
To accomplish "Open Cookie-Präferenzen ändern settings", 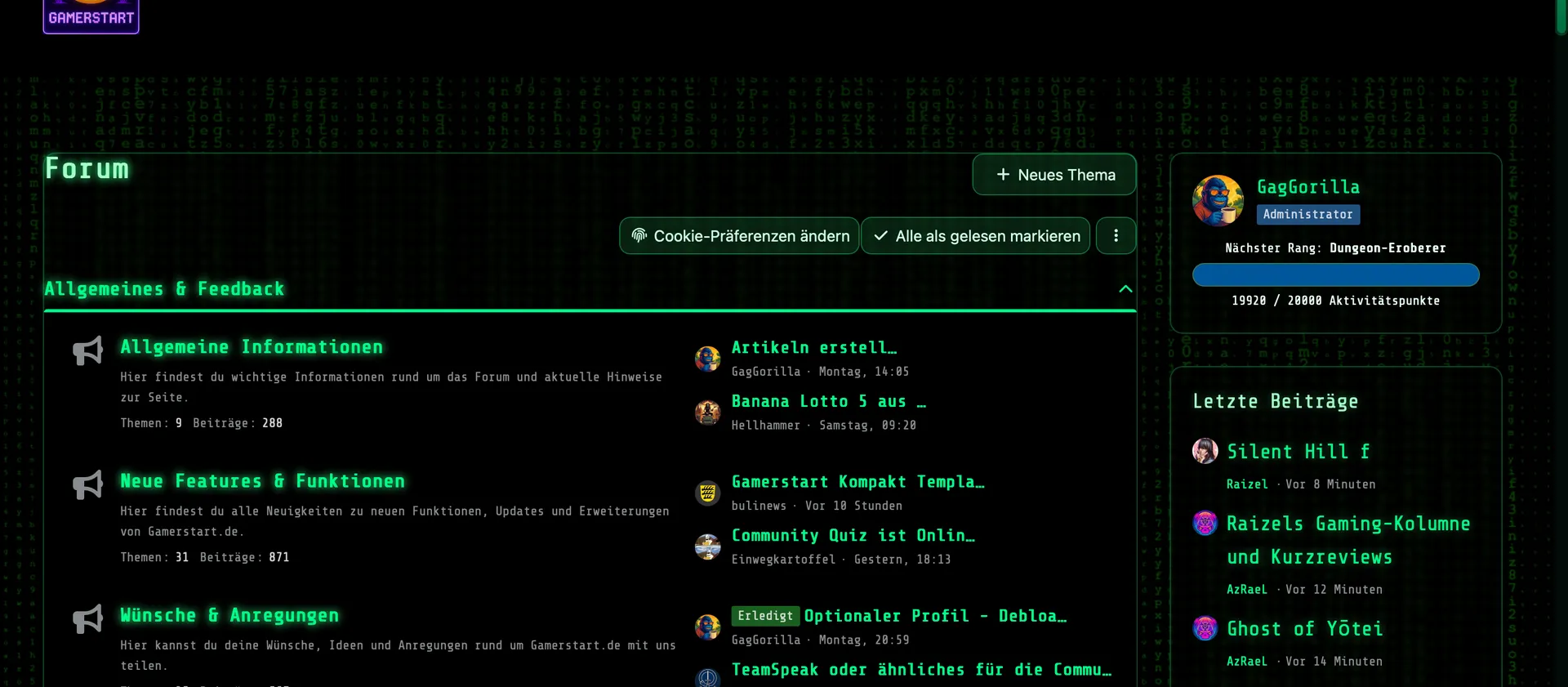I will [739, 236].
